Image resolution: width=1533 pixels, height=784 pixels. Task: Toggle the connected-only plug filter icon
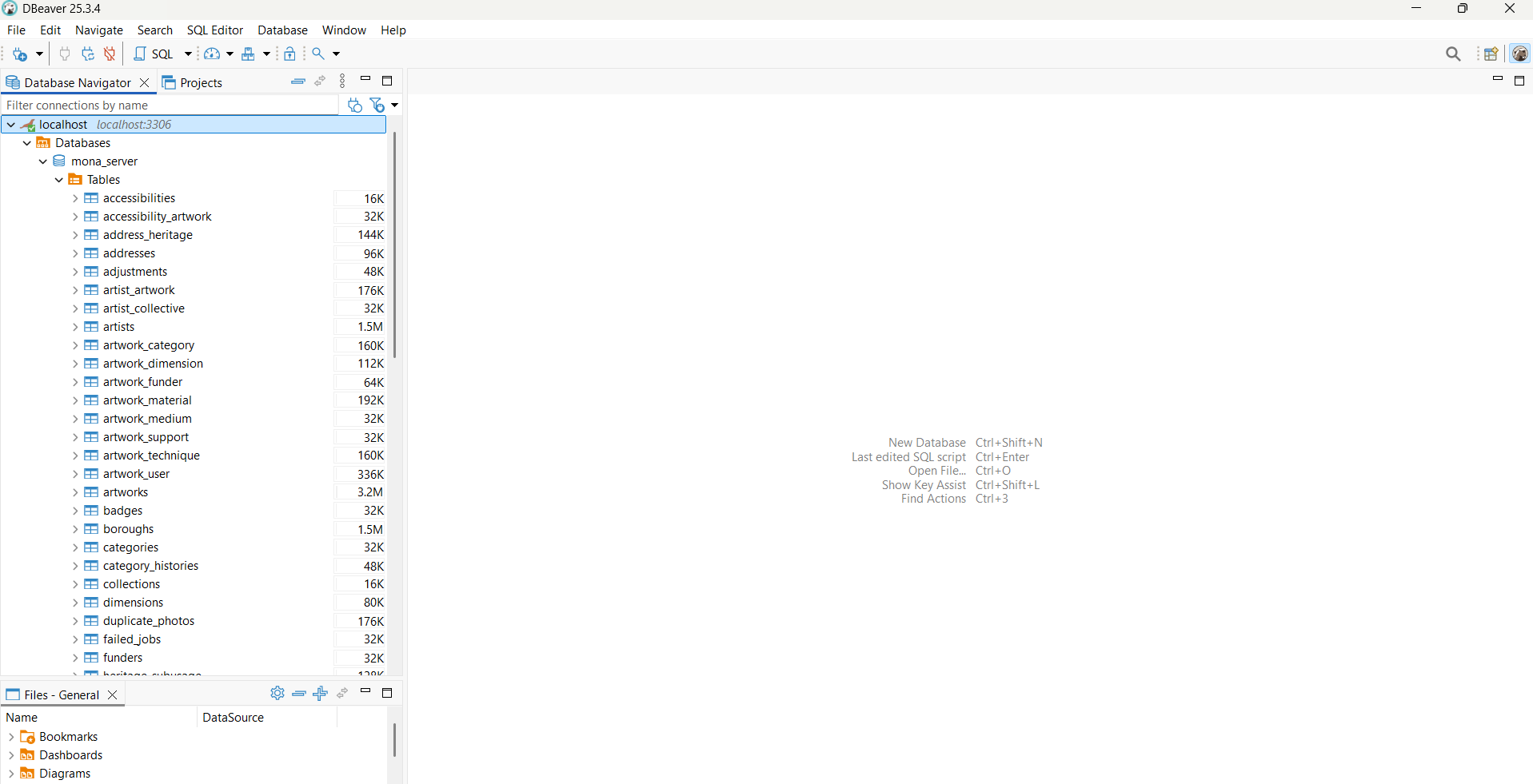(x=355, y=105)
